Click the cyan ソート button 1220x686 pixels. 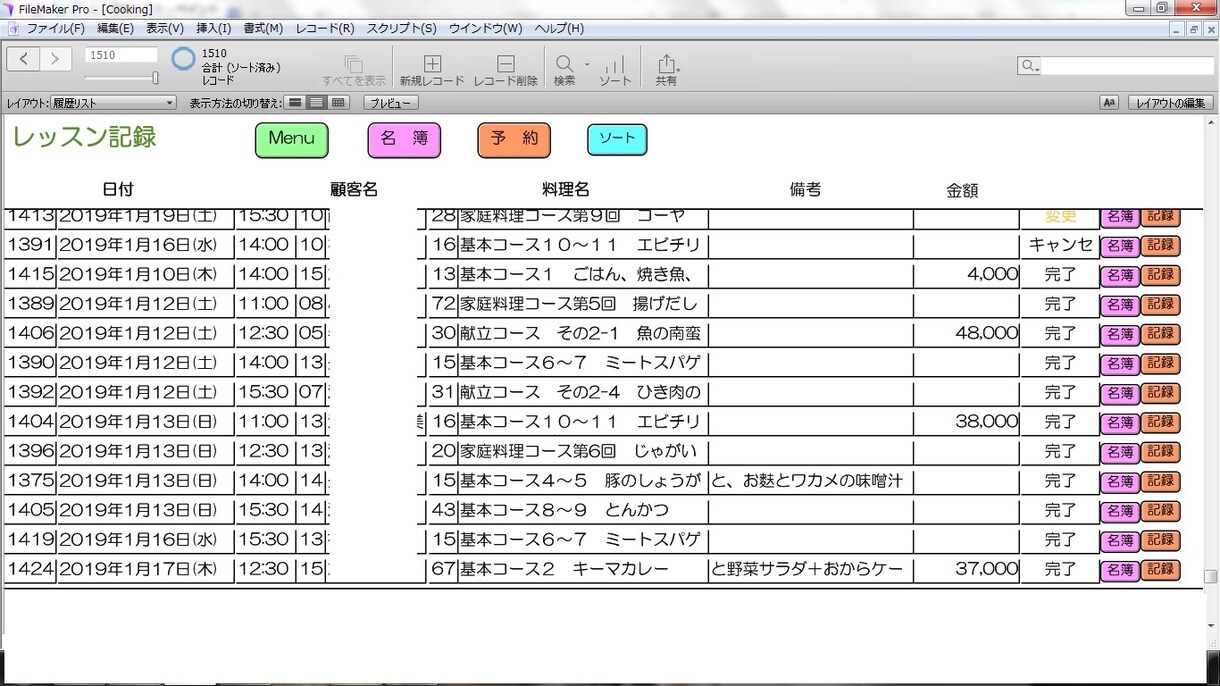(617, 139)
